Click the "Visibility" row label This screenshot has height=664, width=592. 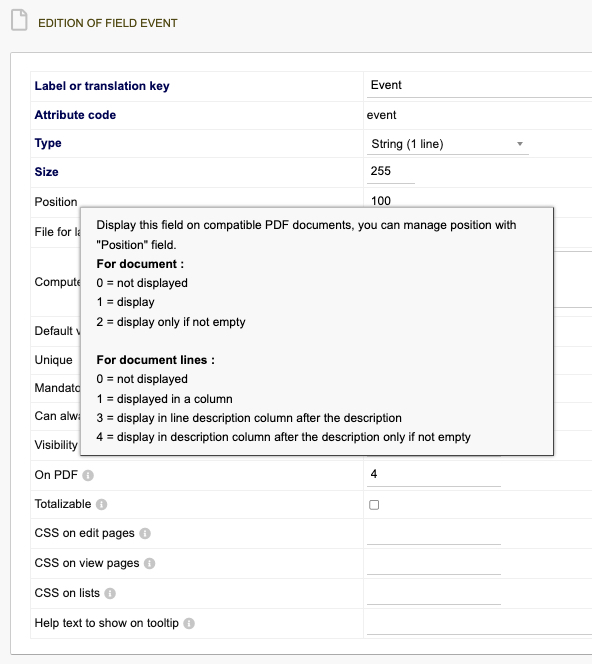tap(56, 445)
